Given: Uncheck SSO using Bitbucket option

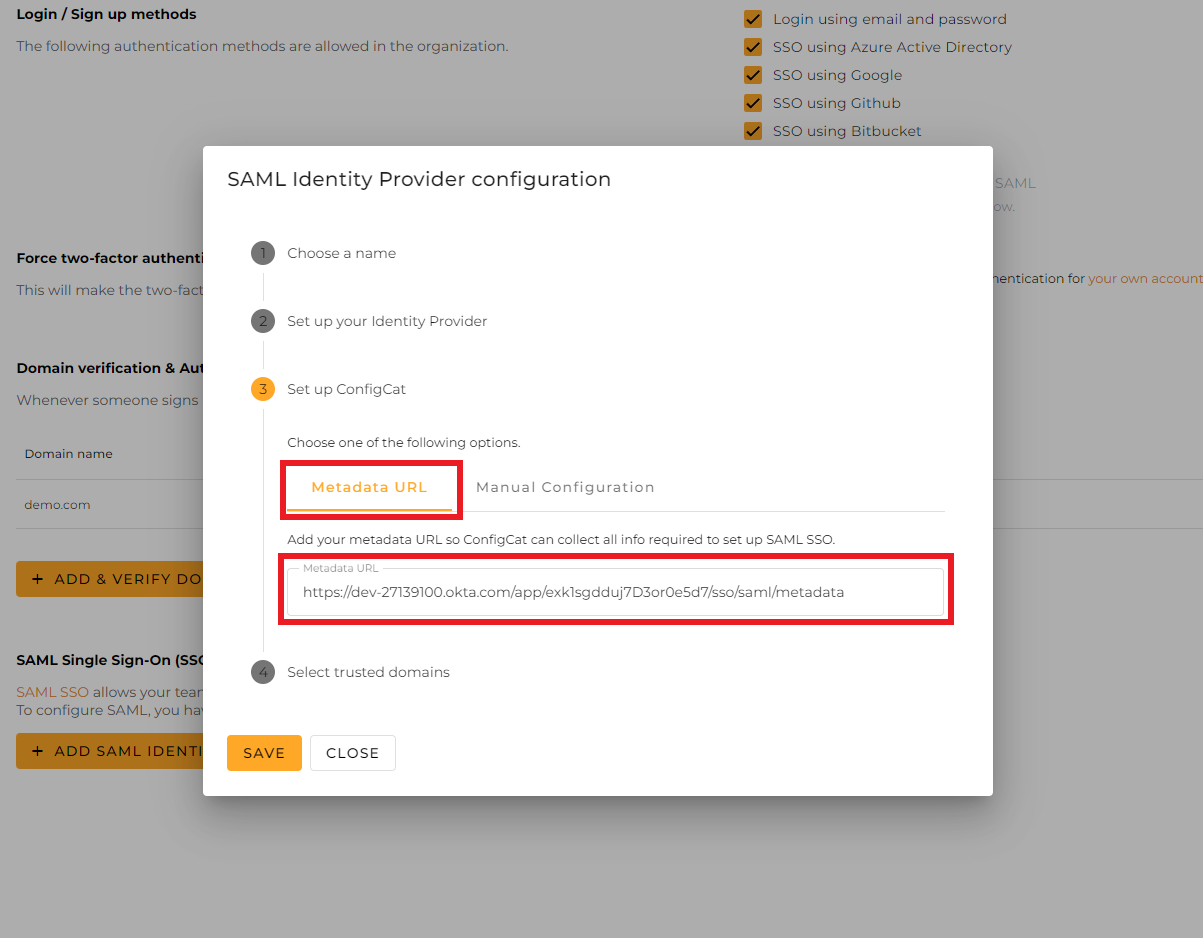Looking at the screenshot, I should pyautogui.click(x=753, y=131).
